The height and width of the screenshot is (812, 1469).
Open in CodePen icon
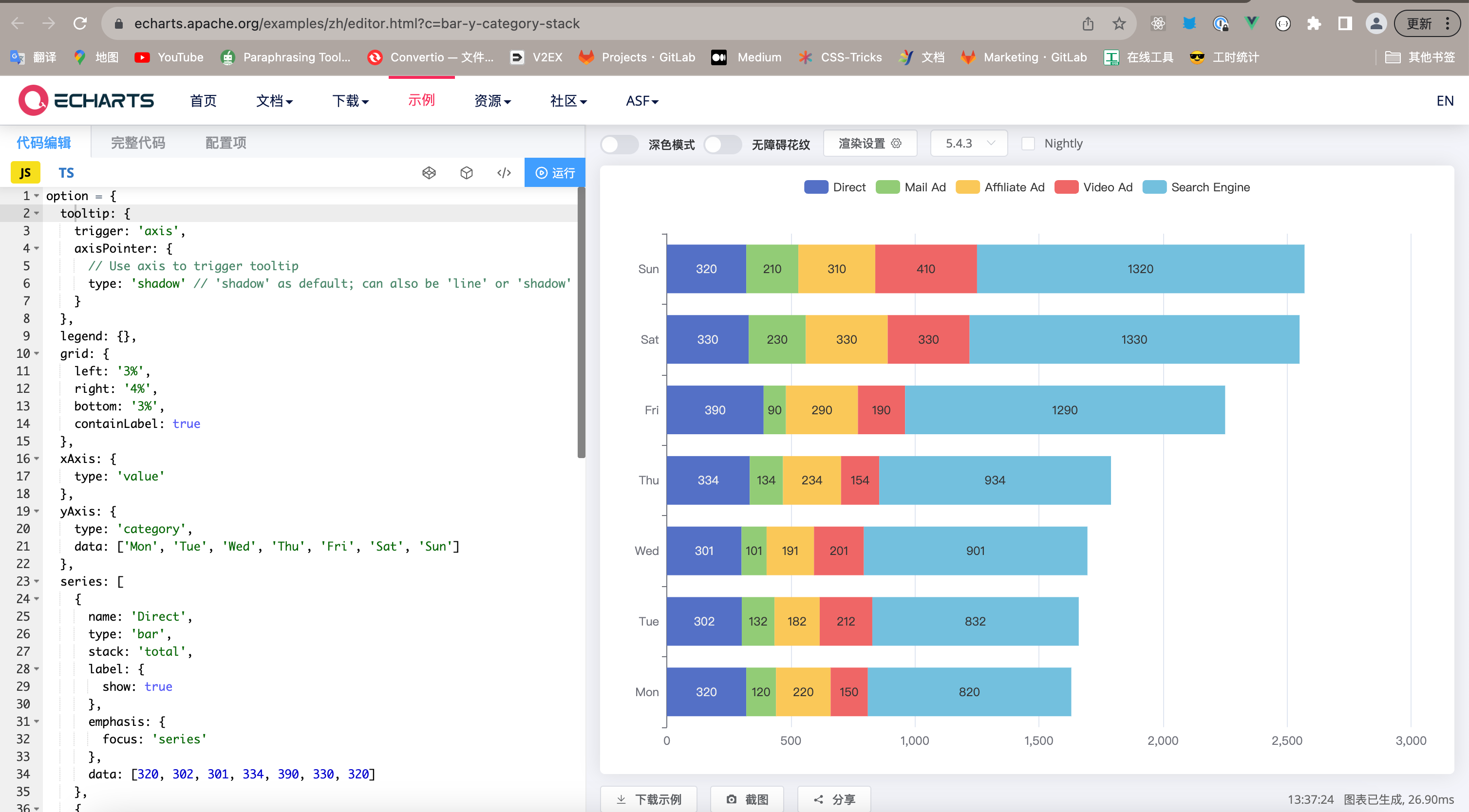[429, 173]
